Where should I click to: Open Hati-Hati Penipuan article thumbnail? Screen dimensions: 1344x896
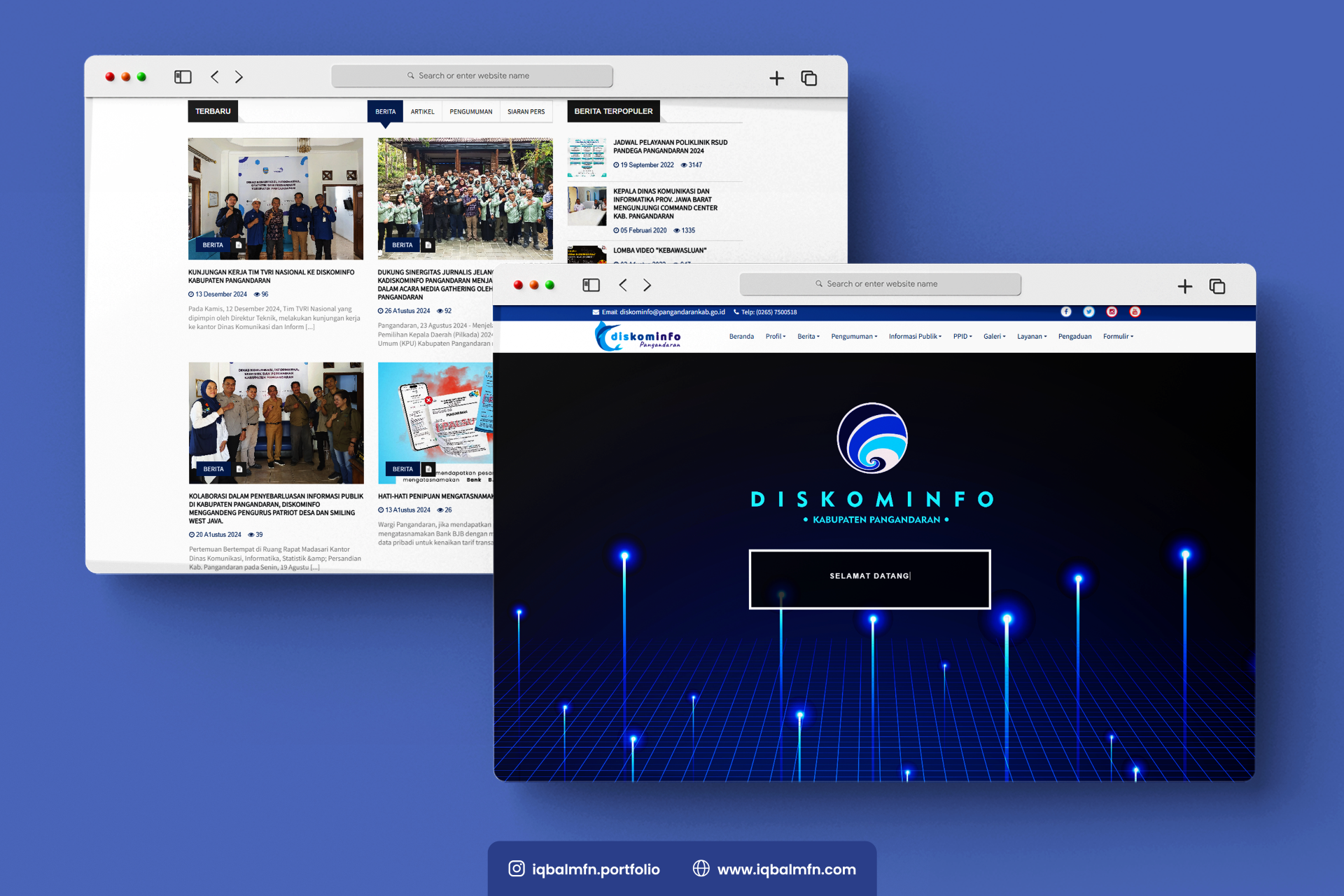click(x=435, y=423)
